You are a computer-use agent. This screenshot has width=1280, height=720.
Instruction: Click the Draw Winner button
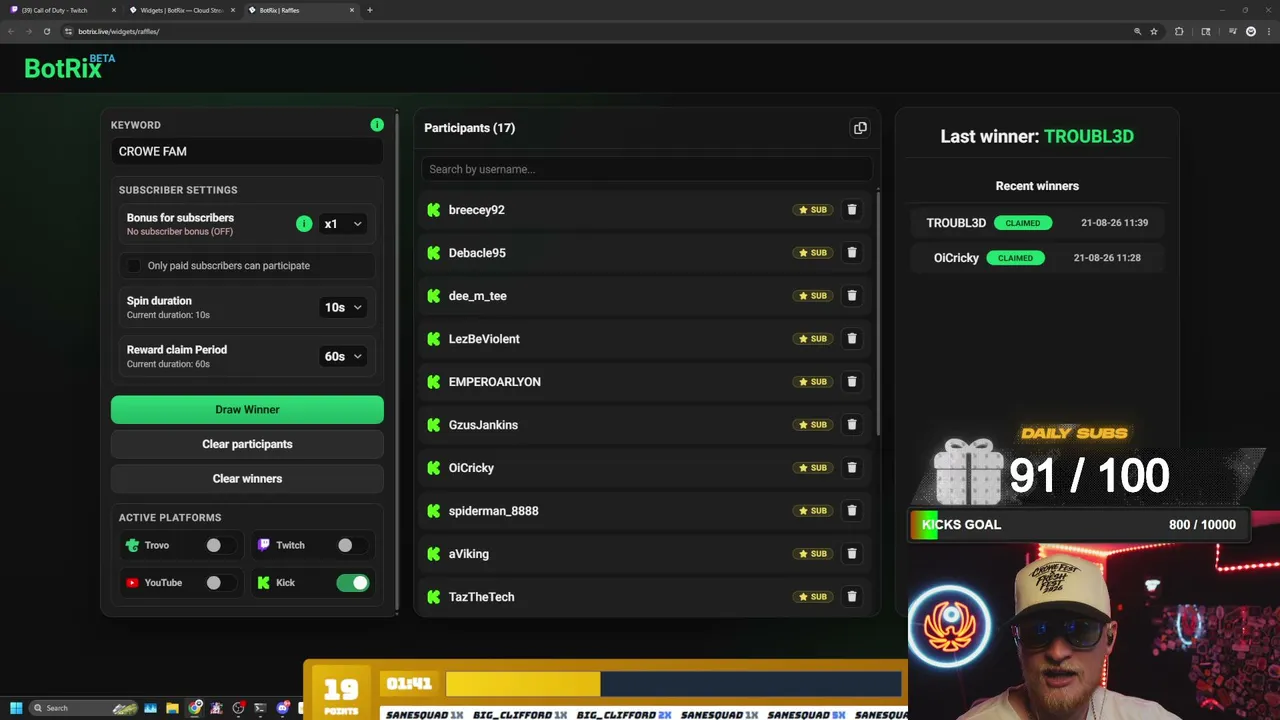tap(247, 410)
